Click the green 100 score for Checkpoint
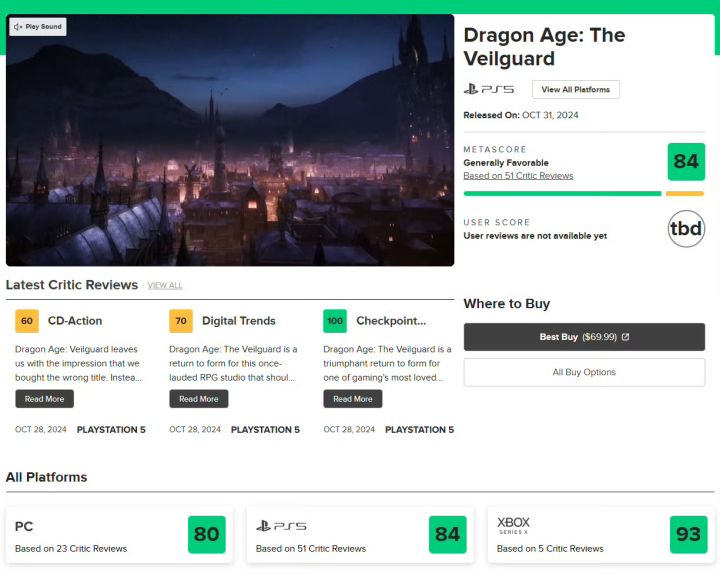 pyautogui.click(x=335, y=321)
